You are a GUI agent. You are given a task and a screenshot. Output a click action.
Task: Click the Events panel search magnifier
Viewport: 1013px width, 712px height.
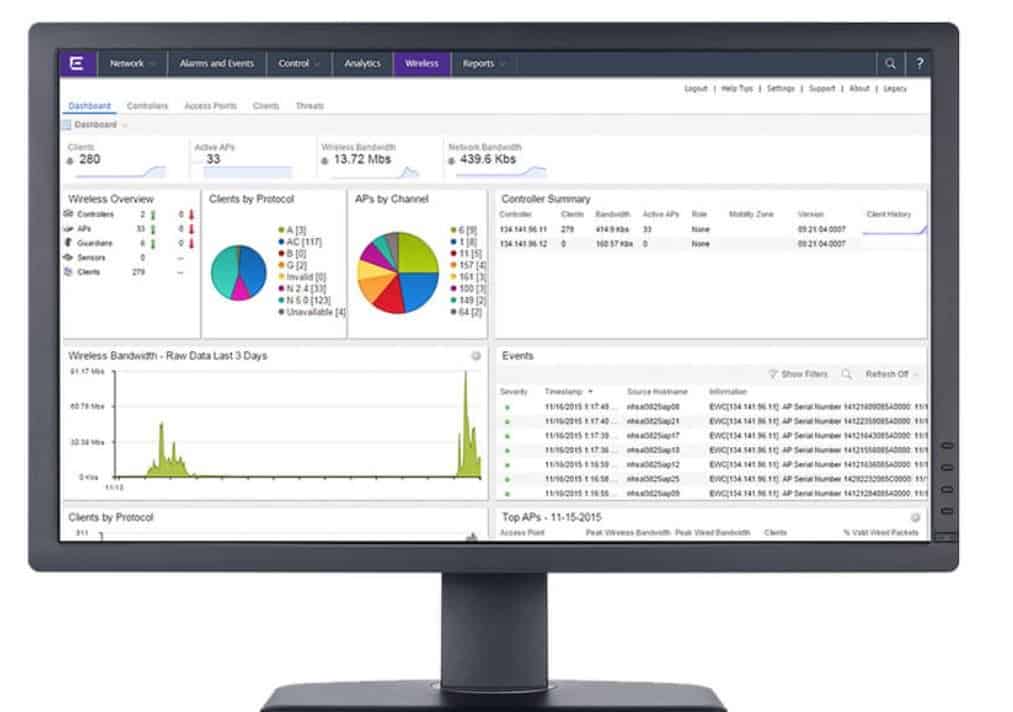click(x=847, y=373)
